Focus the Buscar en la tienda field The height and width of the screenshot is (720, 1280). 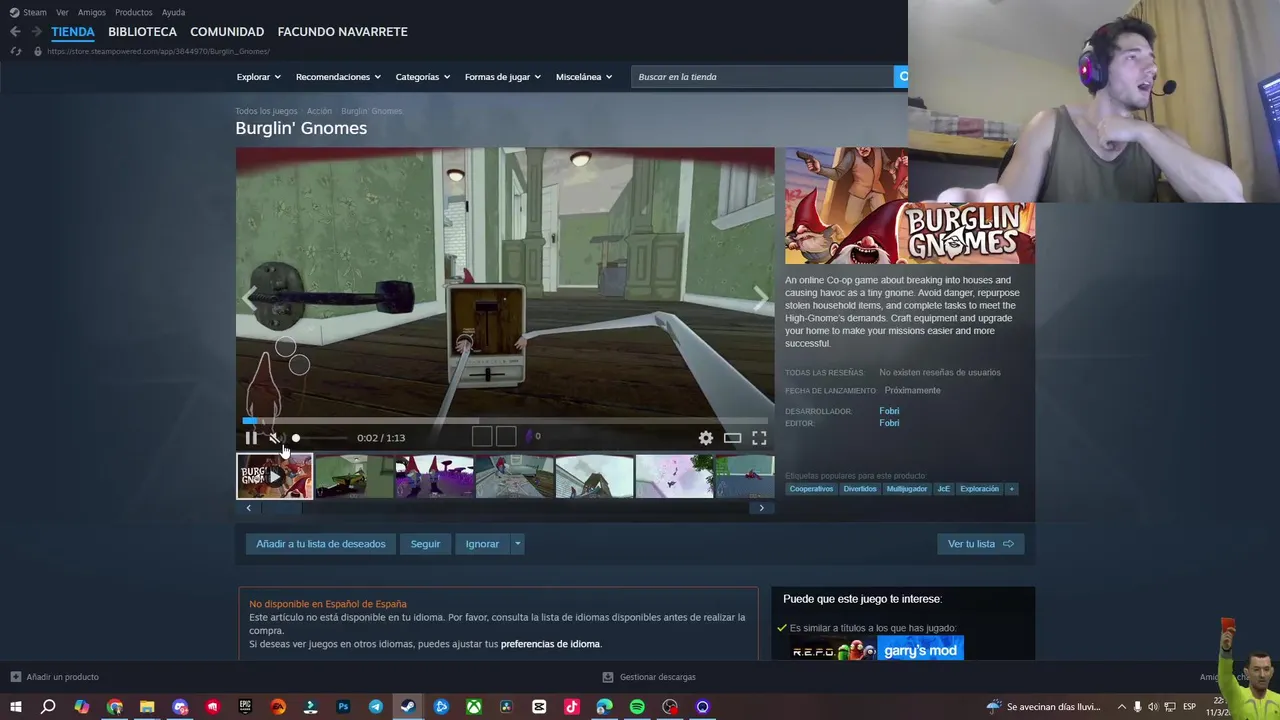point(762,77)
